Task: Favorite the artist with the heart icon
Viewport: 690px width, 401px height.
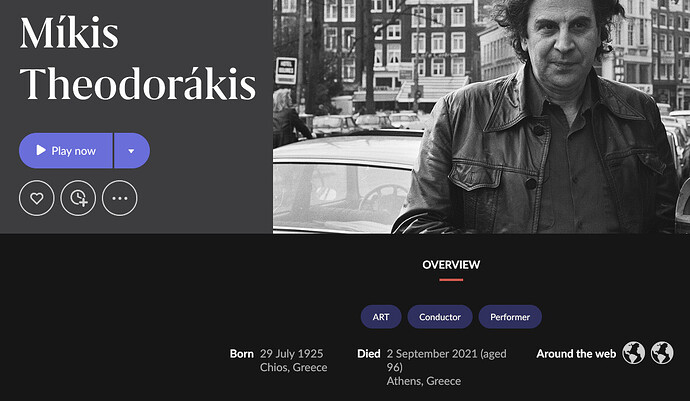Action: coord(37,198)
